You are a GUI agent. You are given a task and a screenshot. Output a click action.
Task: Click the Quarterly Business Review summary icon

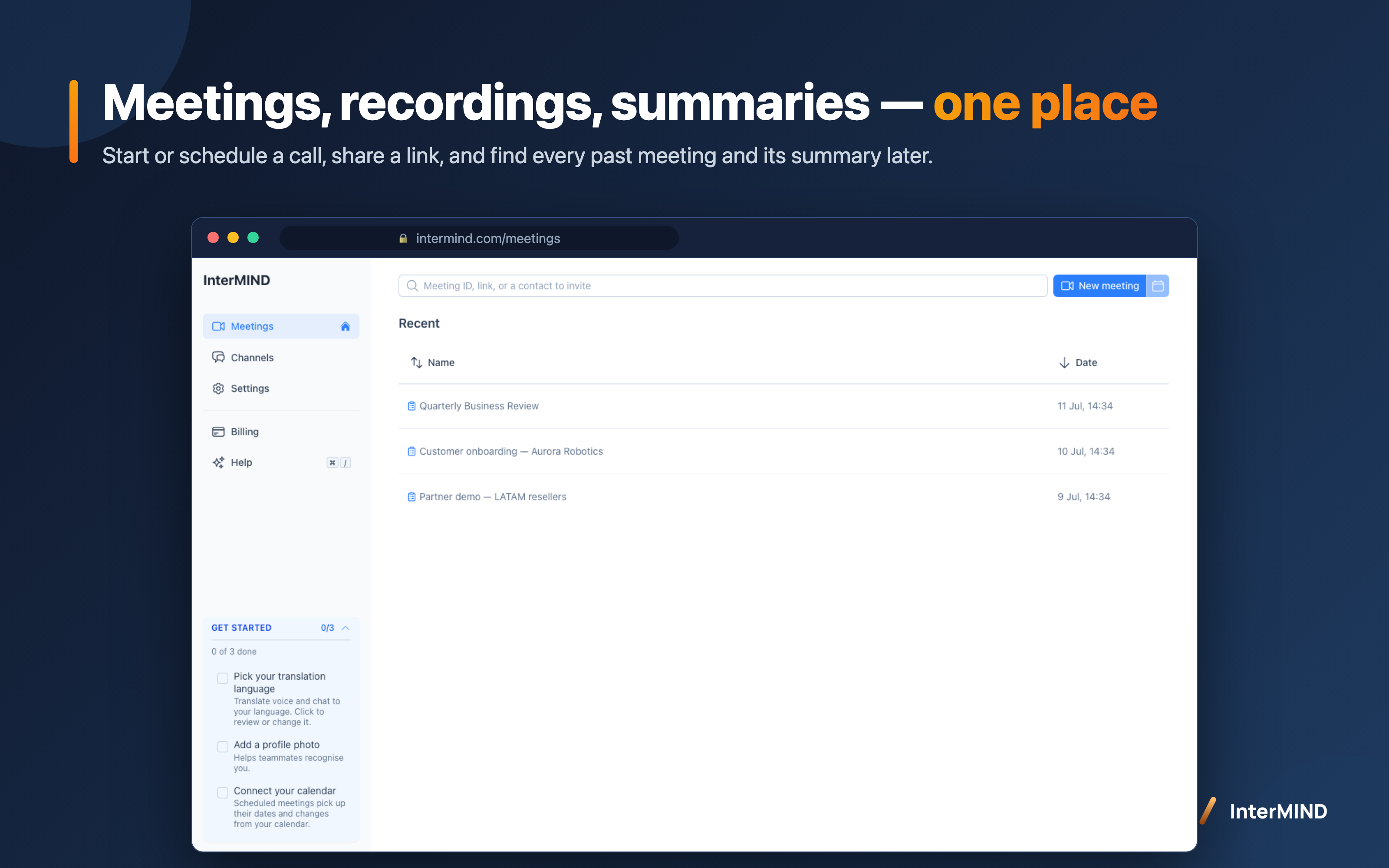click(411, 406)
